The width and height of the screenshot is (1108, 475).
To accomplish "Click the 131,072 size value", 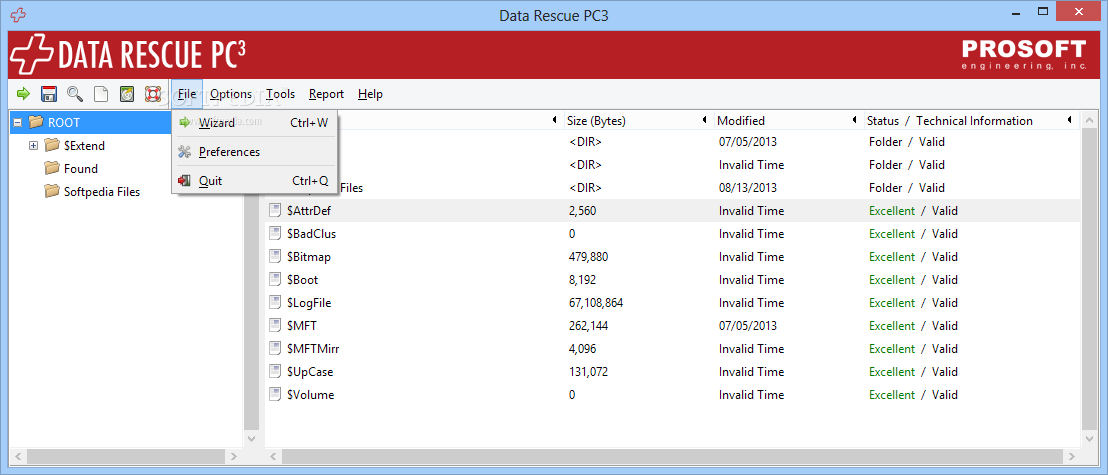I will click(x=588, y=372).
